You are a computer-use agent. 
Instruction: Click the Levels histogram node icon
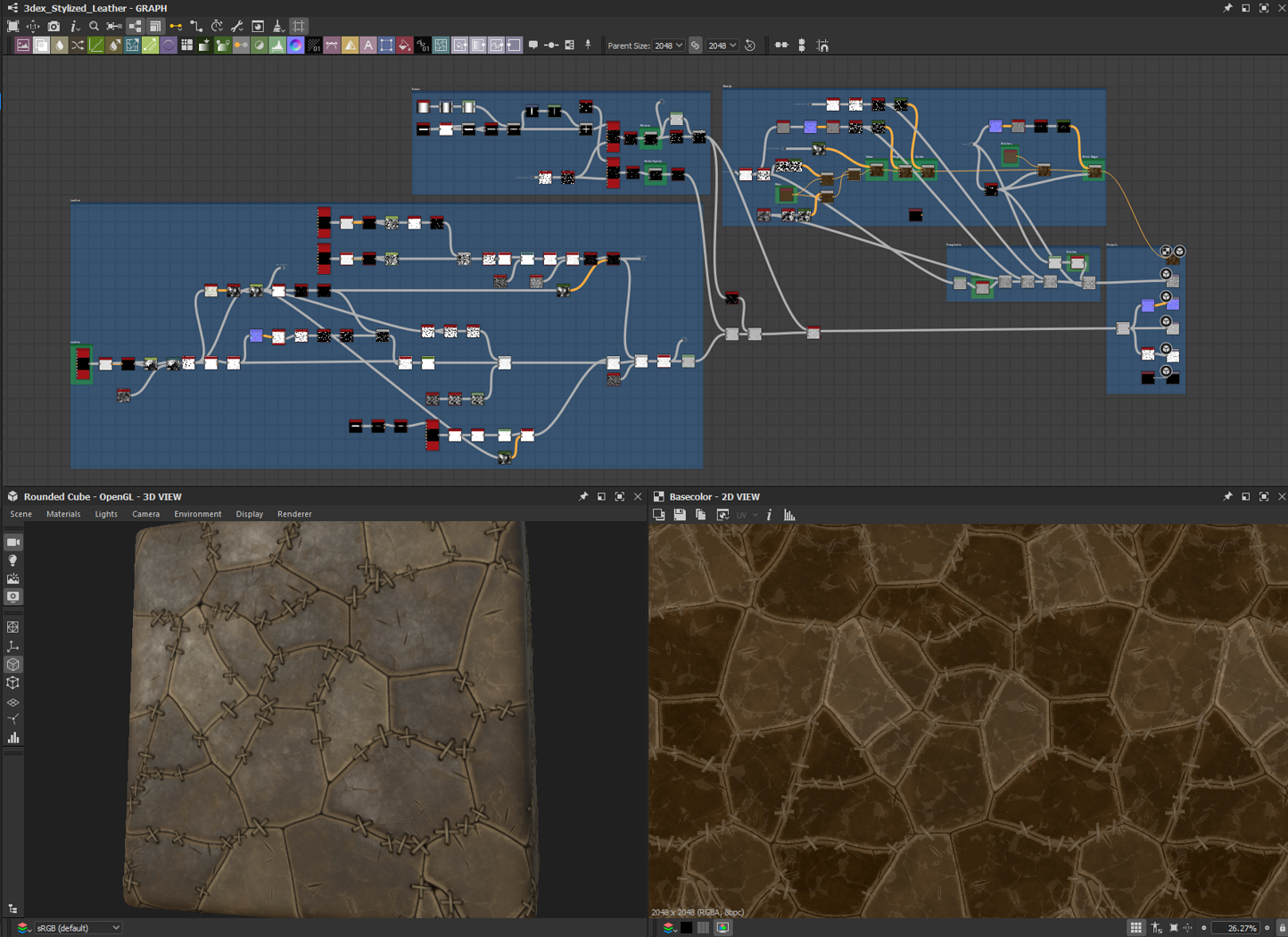[277, 46]
